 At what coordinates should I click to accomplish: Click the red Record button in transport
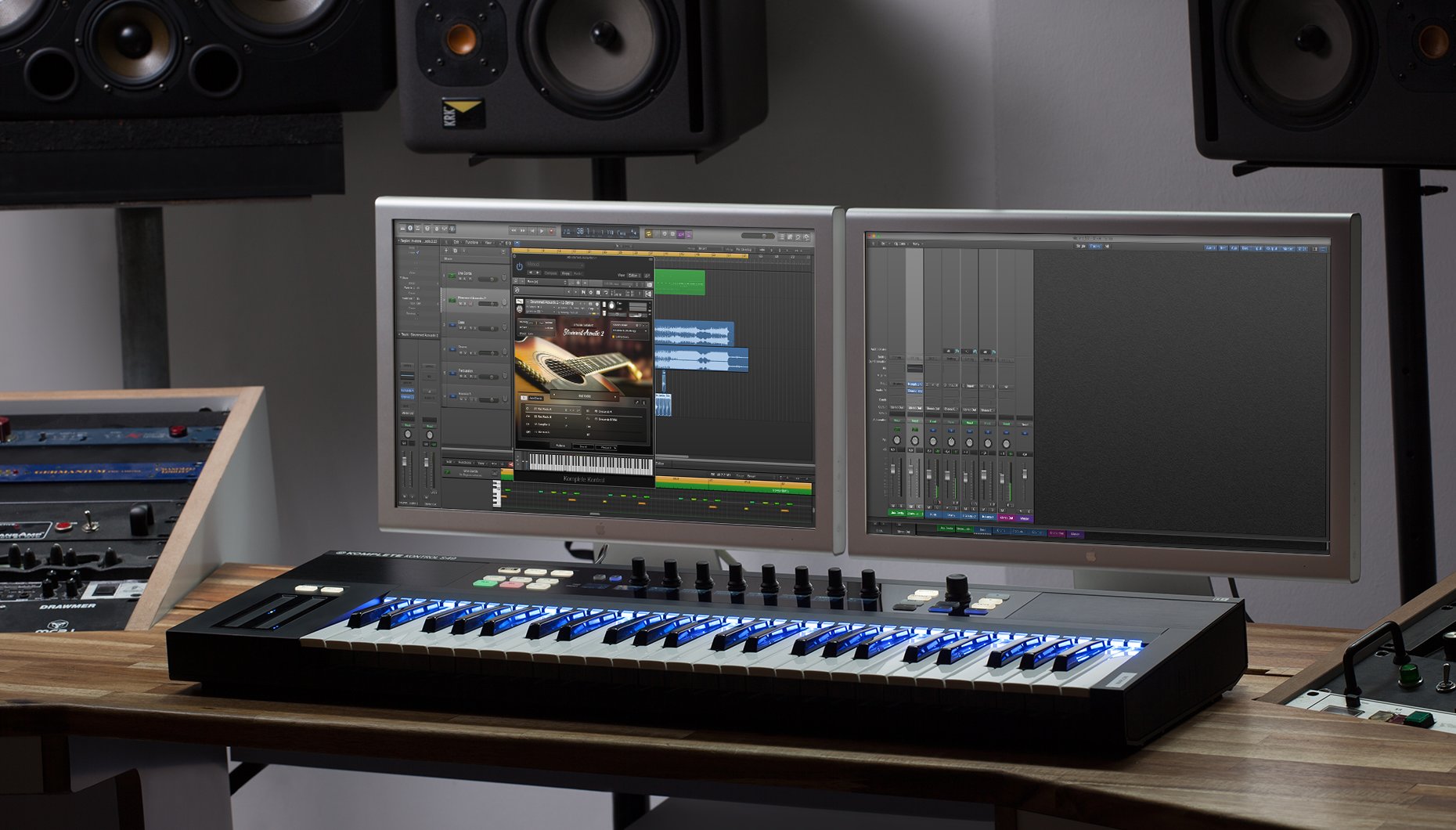click(x=551, y=232)
